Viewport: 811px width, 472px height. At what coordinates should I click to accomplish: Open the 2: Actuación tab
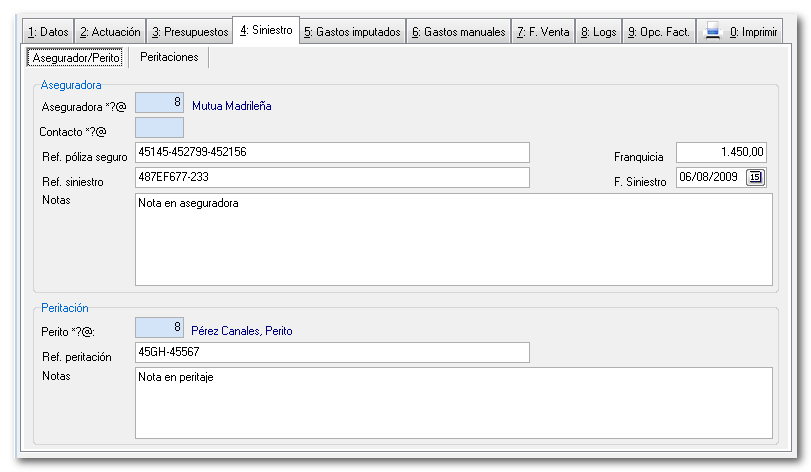point(110,32)
